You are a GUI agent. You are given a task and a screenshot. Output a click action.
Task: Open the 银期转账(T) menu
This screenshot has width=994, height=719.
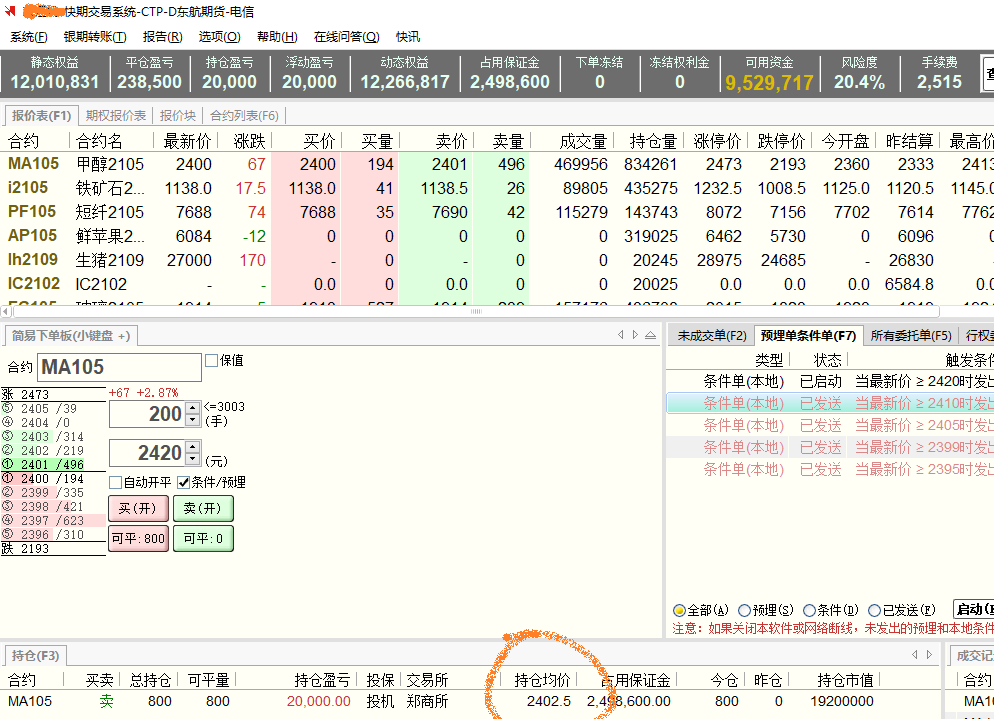coord(95,37)
